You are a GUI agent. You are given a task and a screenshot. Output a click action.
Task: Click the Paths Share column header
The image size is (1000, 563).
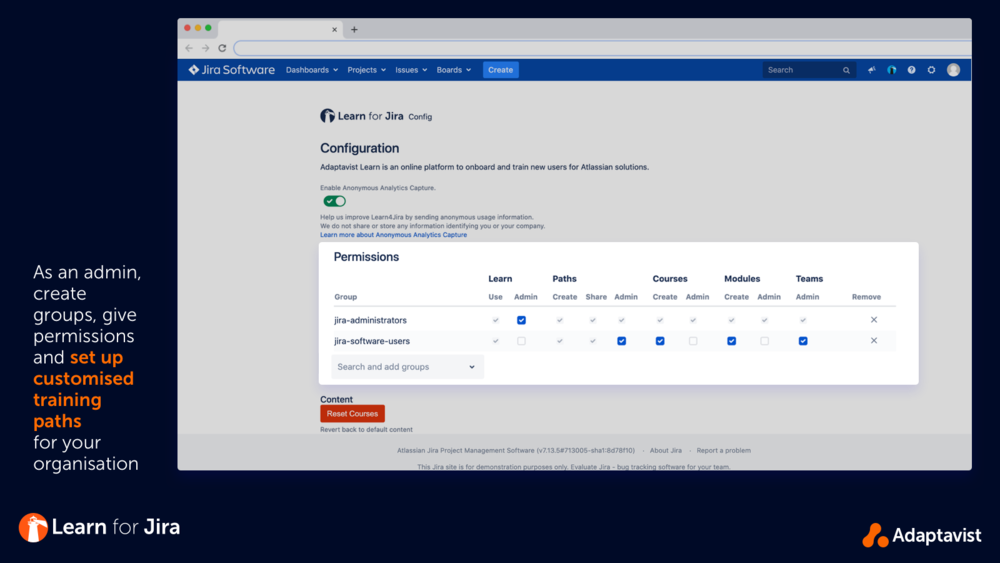(596, 296)
